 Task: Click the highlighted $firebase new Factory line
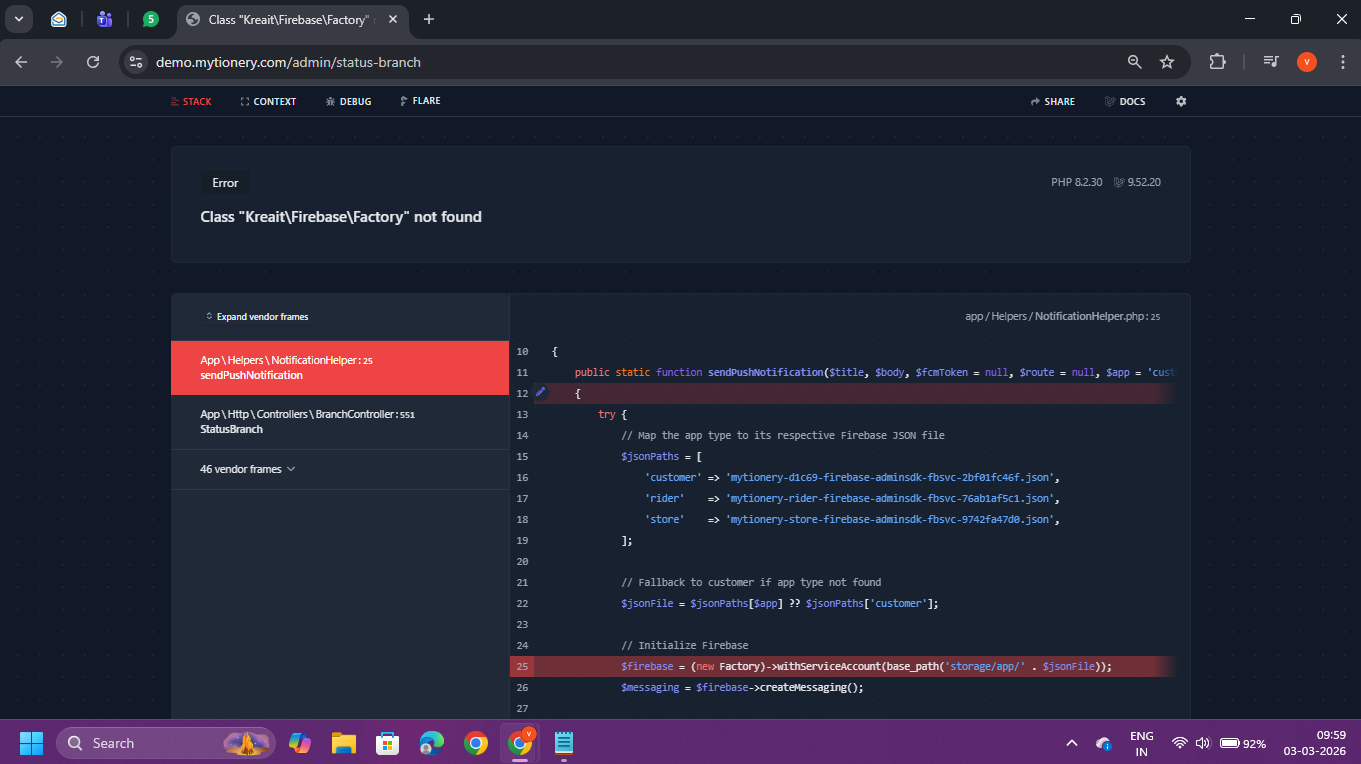click(x=866, y=666)
